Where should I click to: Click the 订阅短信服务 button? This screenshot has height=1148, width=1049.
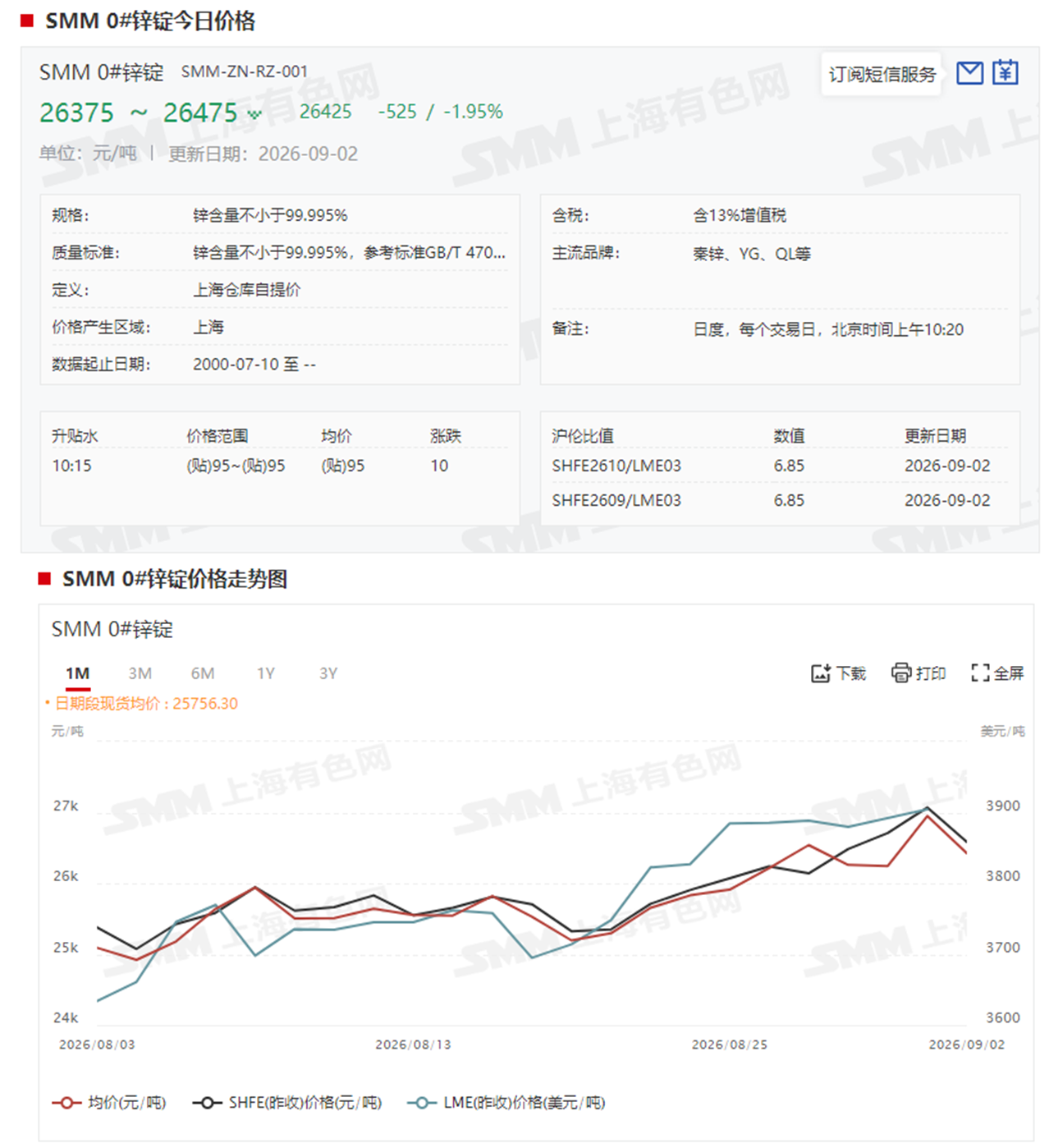coord(882,75)
